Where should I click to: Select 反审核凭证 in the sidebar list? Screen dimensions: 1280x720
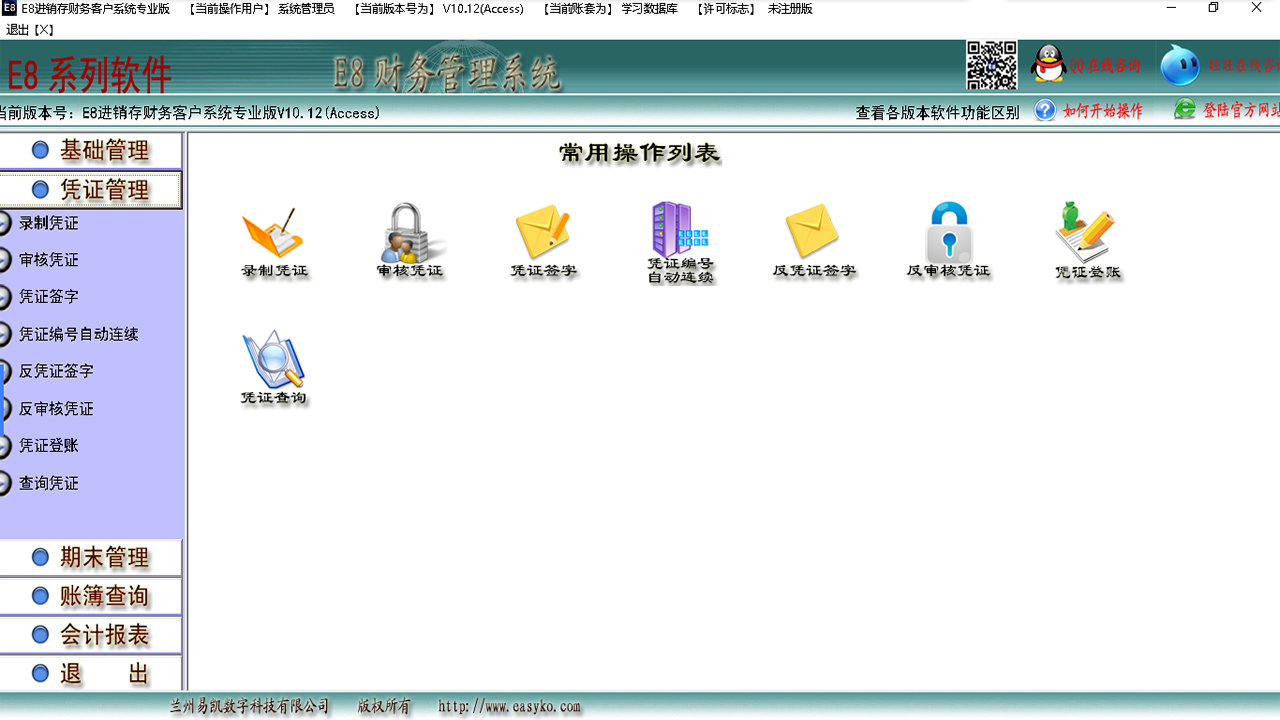[56, 408]
